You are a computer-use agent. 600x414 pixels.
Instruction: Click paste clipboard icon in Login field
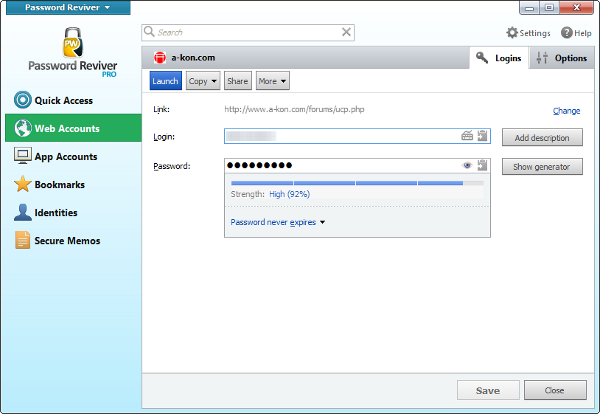coord(483,135)
